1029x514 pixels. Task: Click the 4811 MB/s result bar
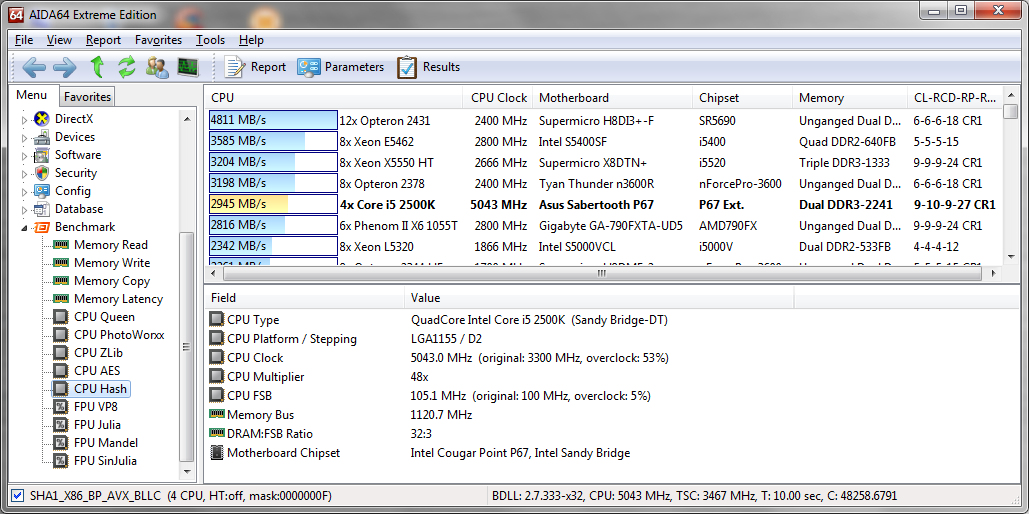pos(273,121)
